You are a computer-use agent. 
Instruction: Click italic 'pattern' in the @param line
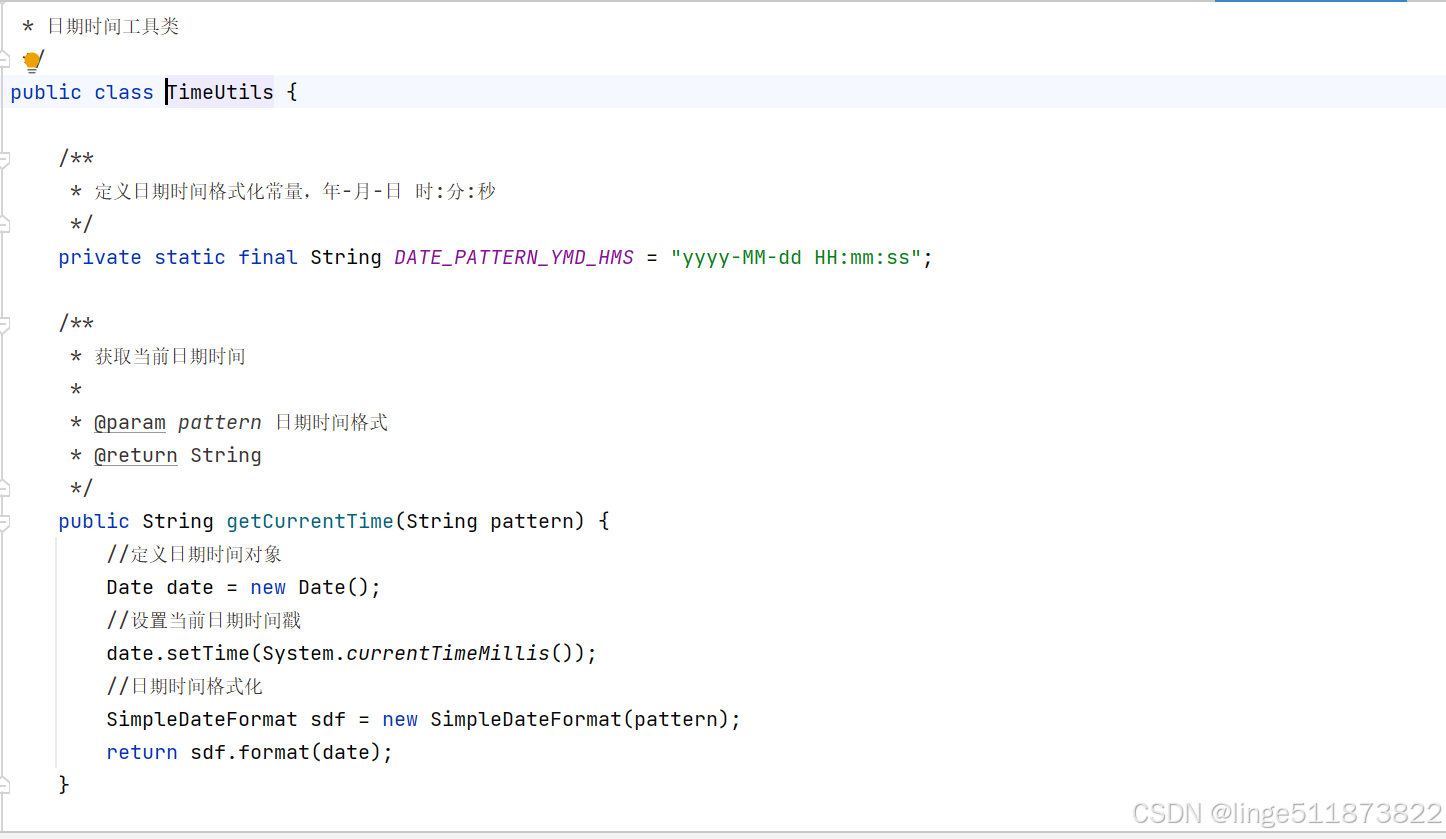pyautogui.click(x=220, y=422)
